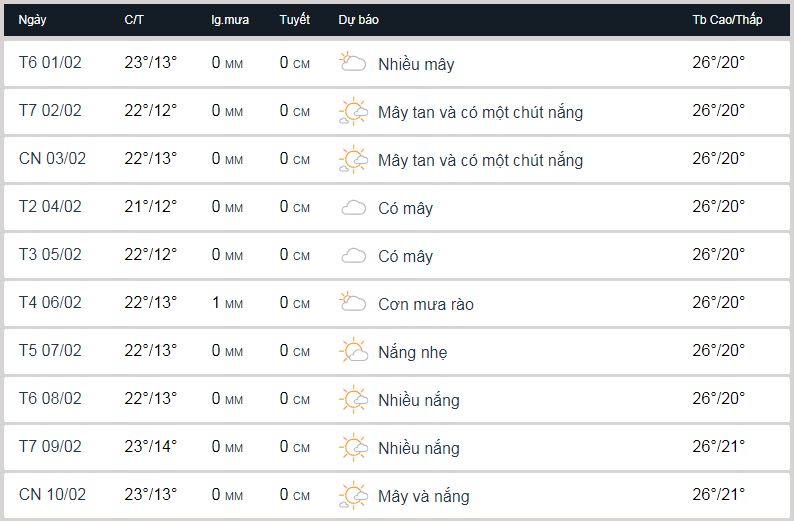The height and width of the screenshot is (521, 794).
Task: Click temperature 22°/12° for T7 02/02
Action: tap(151, 110)
